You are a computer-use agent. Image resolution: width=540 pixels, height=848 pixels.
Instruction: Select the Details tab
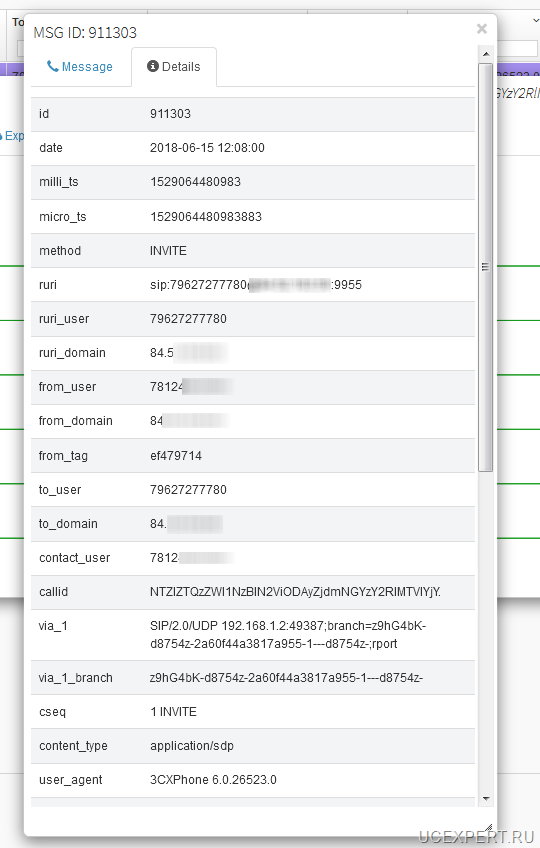tap(174, 67)
